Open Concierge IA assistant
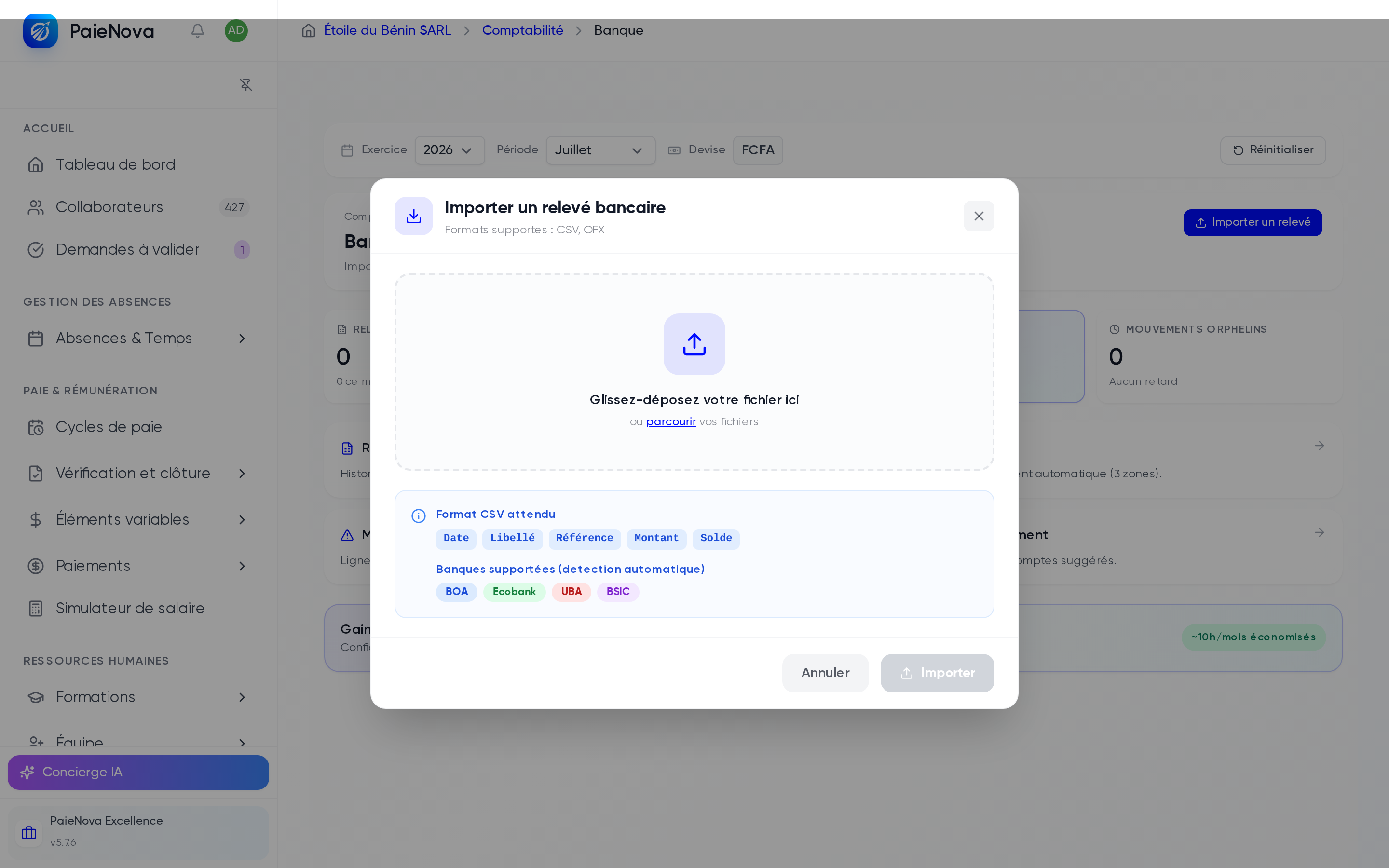Image resolution: width=1389 pixels, height=868 pixels. (x=138, y=772)
